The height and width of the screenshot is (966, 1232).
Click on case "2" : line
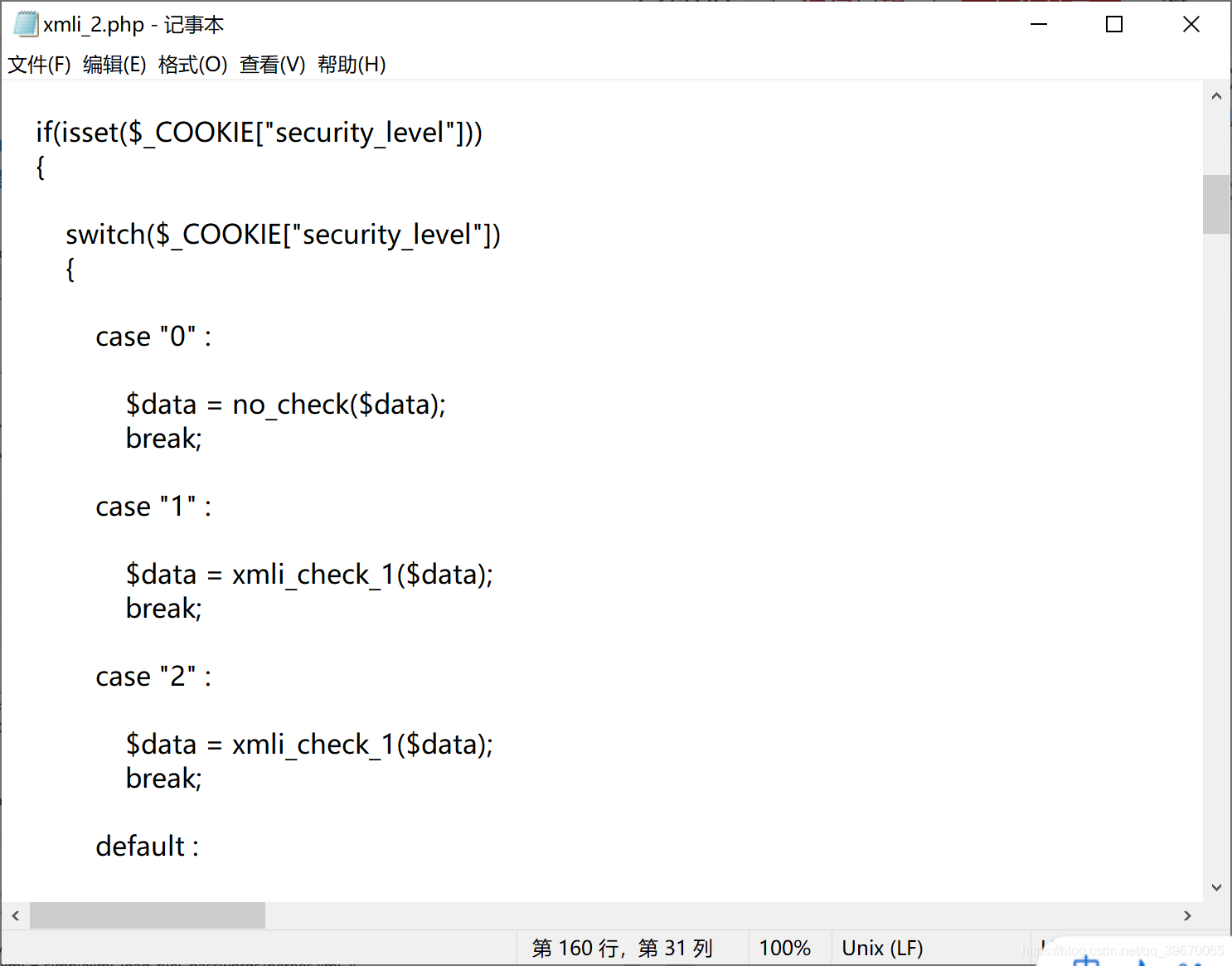point(153,676)
